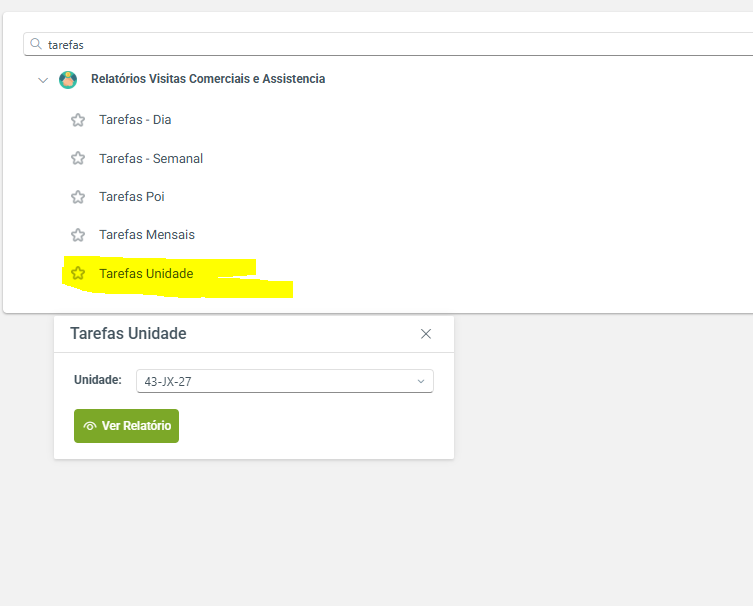Click the eye icon on Ver Relatório
The width and height of the screenshot is (753, 606).
(x=90, y=426)
